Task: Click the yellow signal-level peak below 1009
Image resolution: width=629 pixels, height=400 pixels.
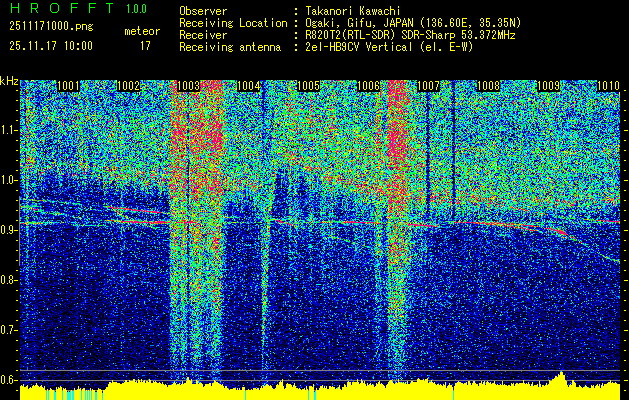Action: (x=561, y=377)
